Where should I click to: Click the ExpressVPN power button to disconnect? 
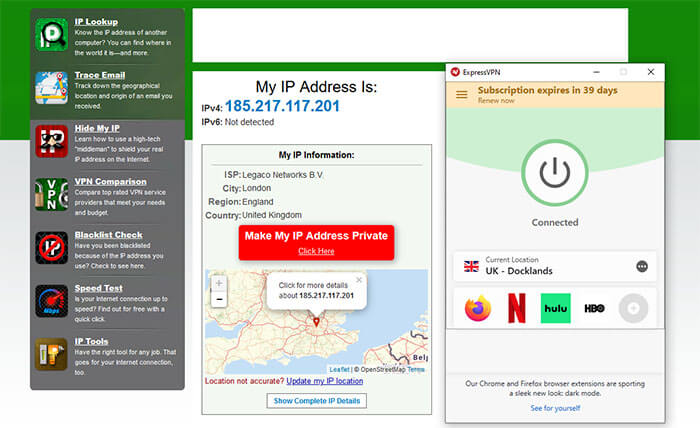pyautogui.click(x=554, y=173)
